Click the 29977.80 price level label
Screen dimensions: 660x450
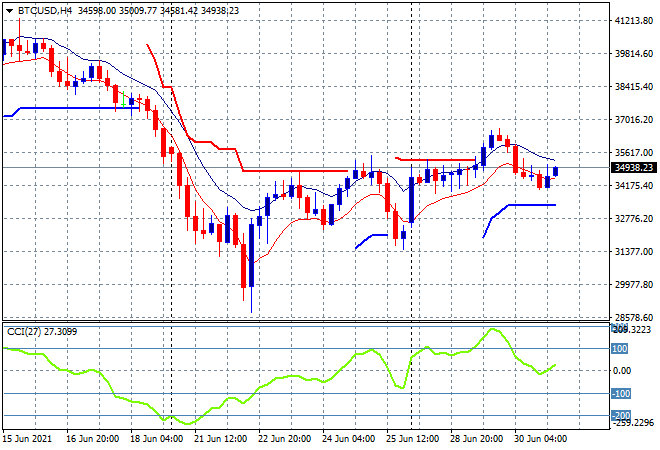634,284
